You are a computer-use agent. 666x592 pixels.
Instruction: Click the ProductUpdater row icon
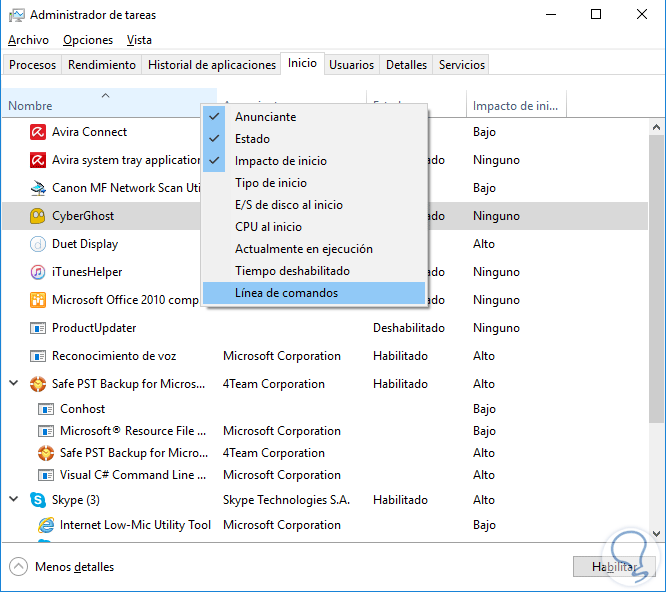(x=38, y=328)
